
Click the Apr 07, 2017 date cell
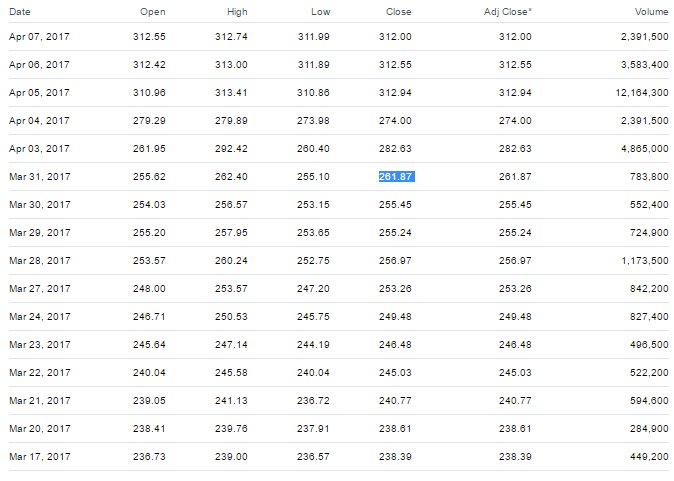pyautogui.click(x=39, y=37)
